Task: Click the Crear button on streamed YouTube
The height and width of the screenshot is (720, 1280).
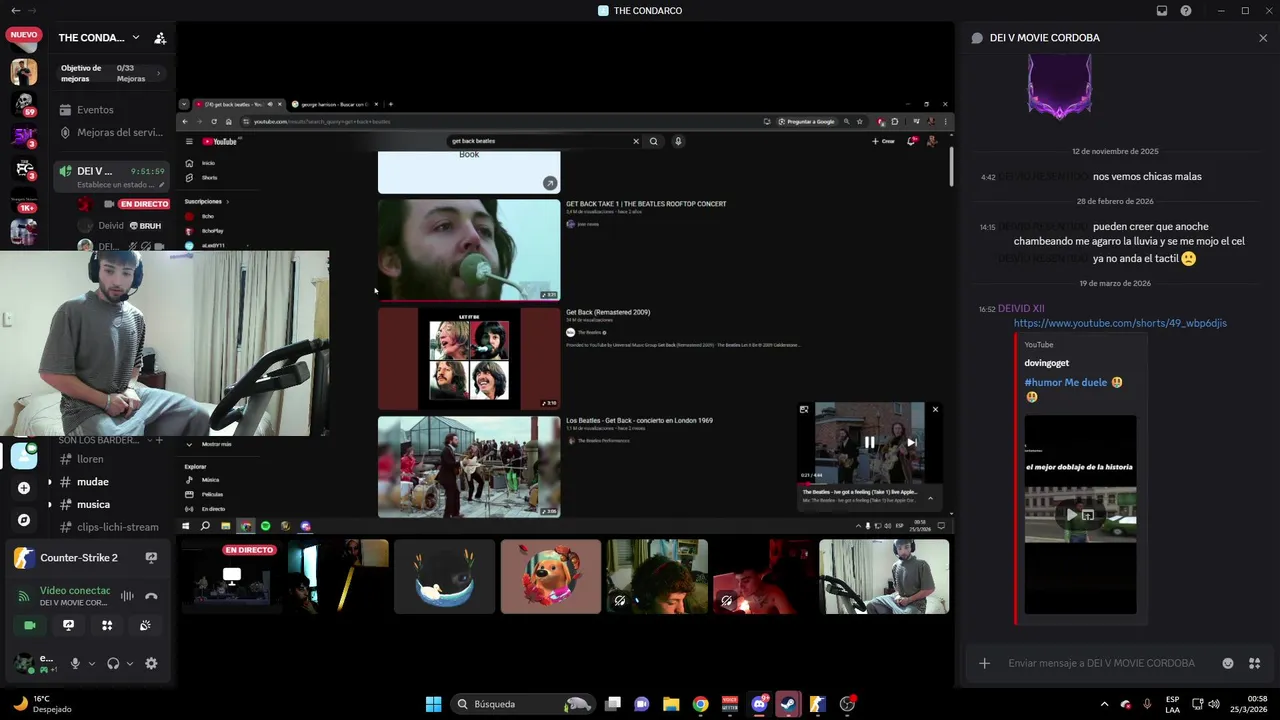Action: coord(883,141)
